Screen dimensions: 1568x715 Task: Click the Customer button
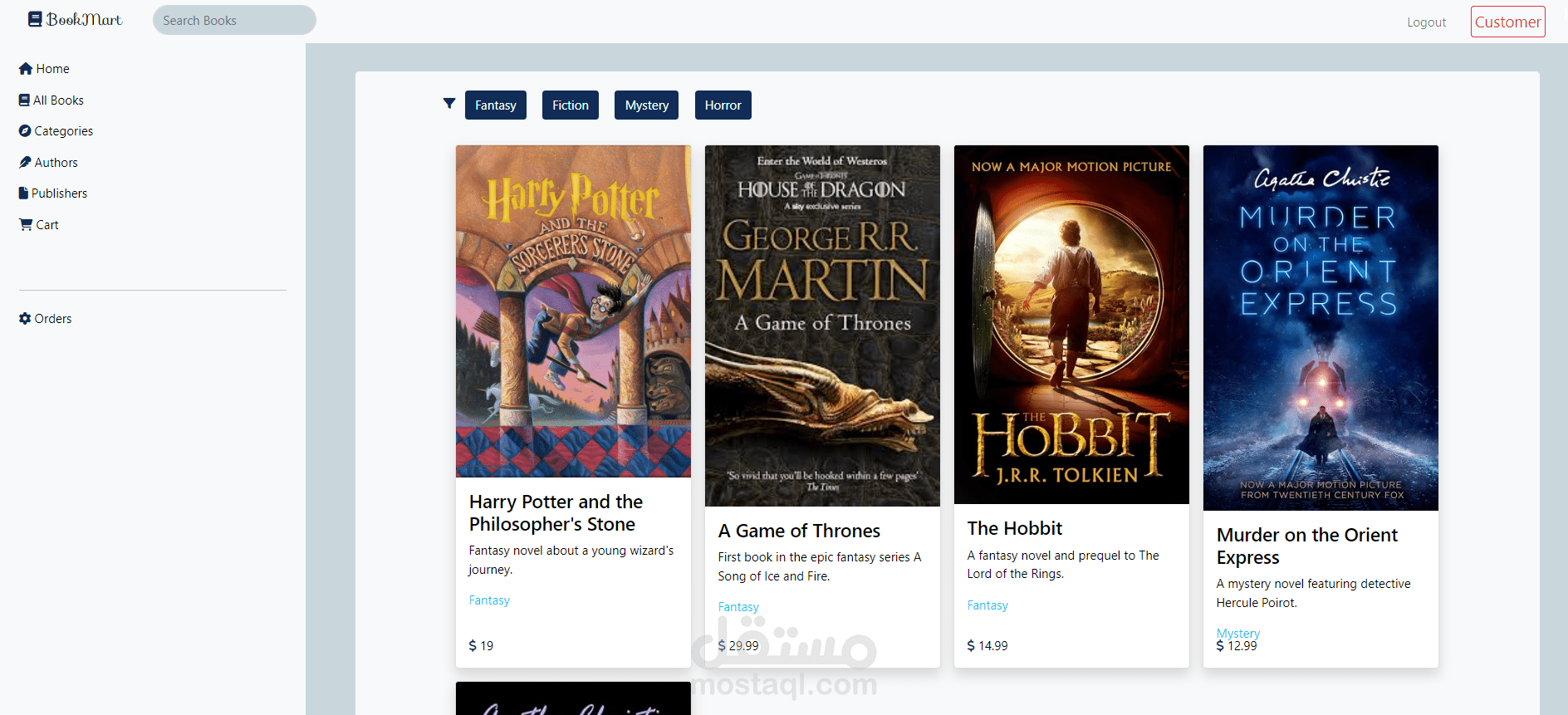[1508, 22]
